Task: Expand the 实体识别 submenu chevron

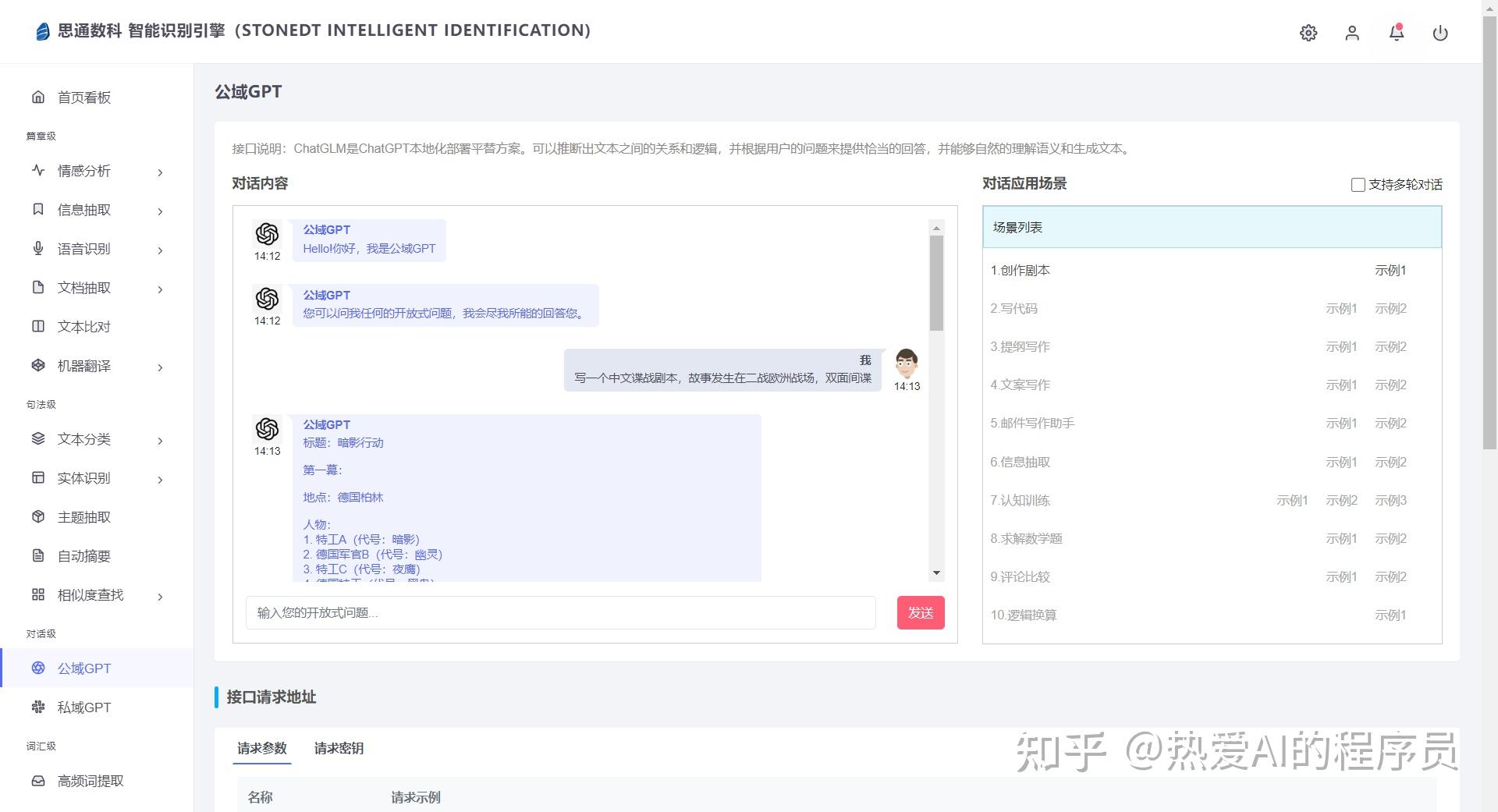Action: [160, 480]
